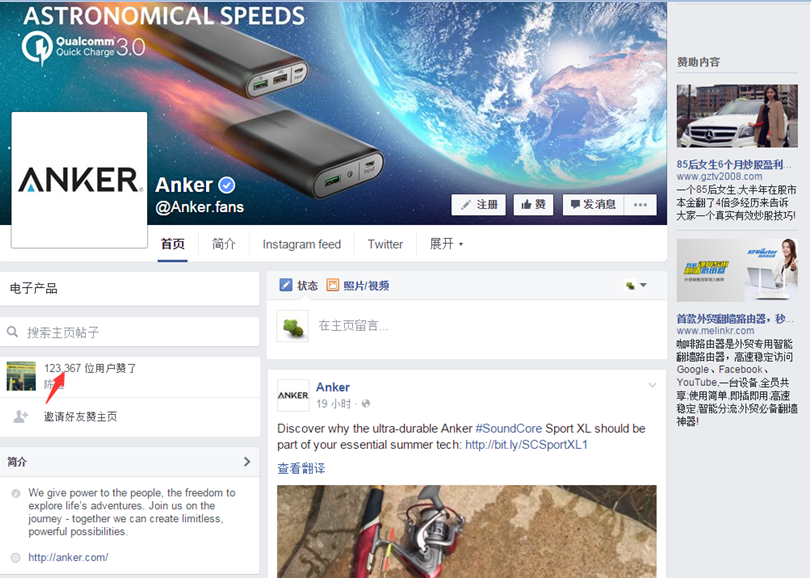Open the 简介 tab in page navigation
The width and height of the screenshot is (811, 578).
pyautogui.click(x=223, y=244)
